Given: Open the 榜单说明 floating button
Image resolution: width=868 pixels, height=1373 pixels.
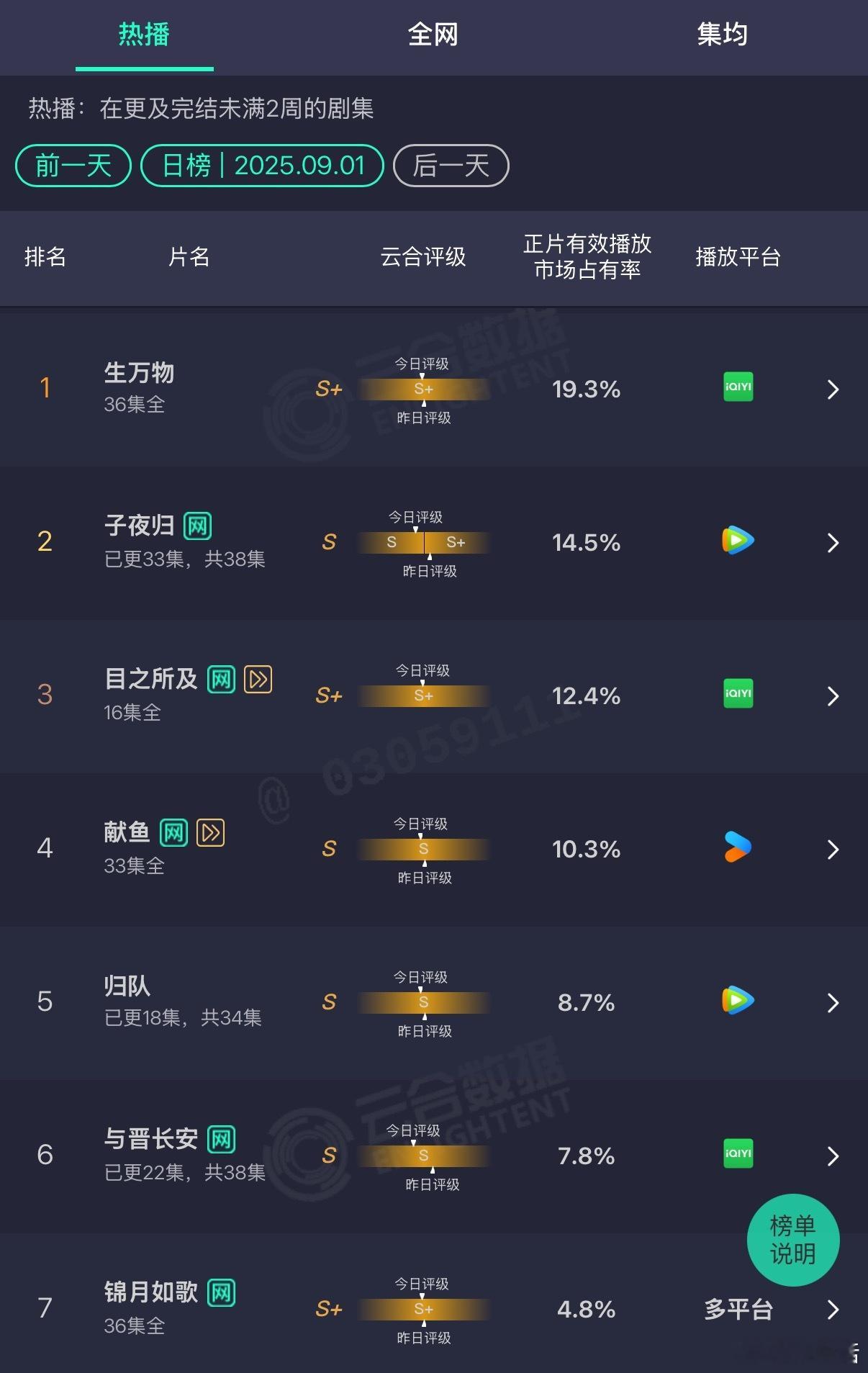Looking at the screenshot, I should [x=793, y=1240].
